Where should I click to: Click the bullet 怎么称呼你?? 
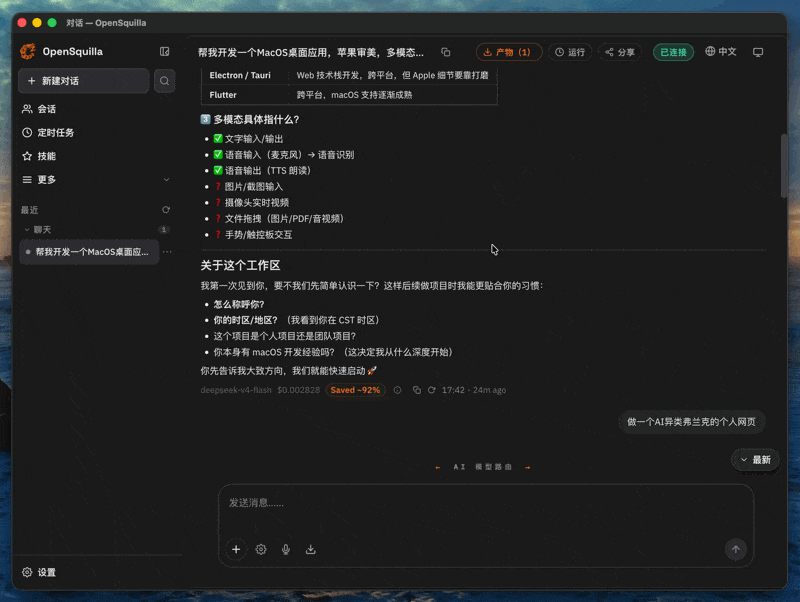click(x=239, y=304)
